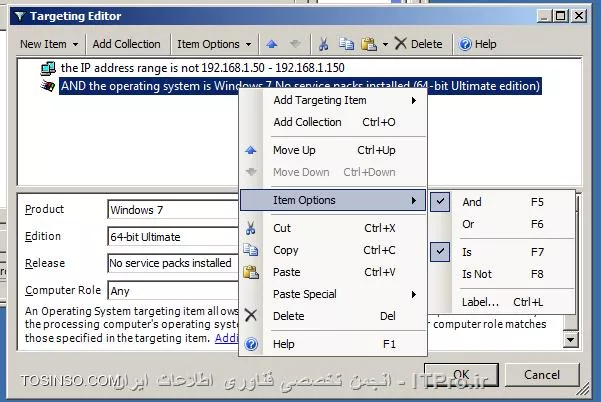Click the Edition field label
The height and width of the screenshot is (402, 601).
43,236
